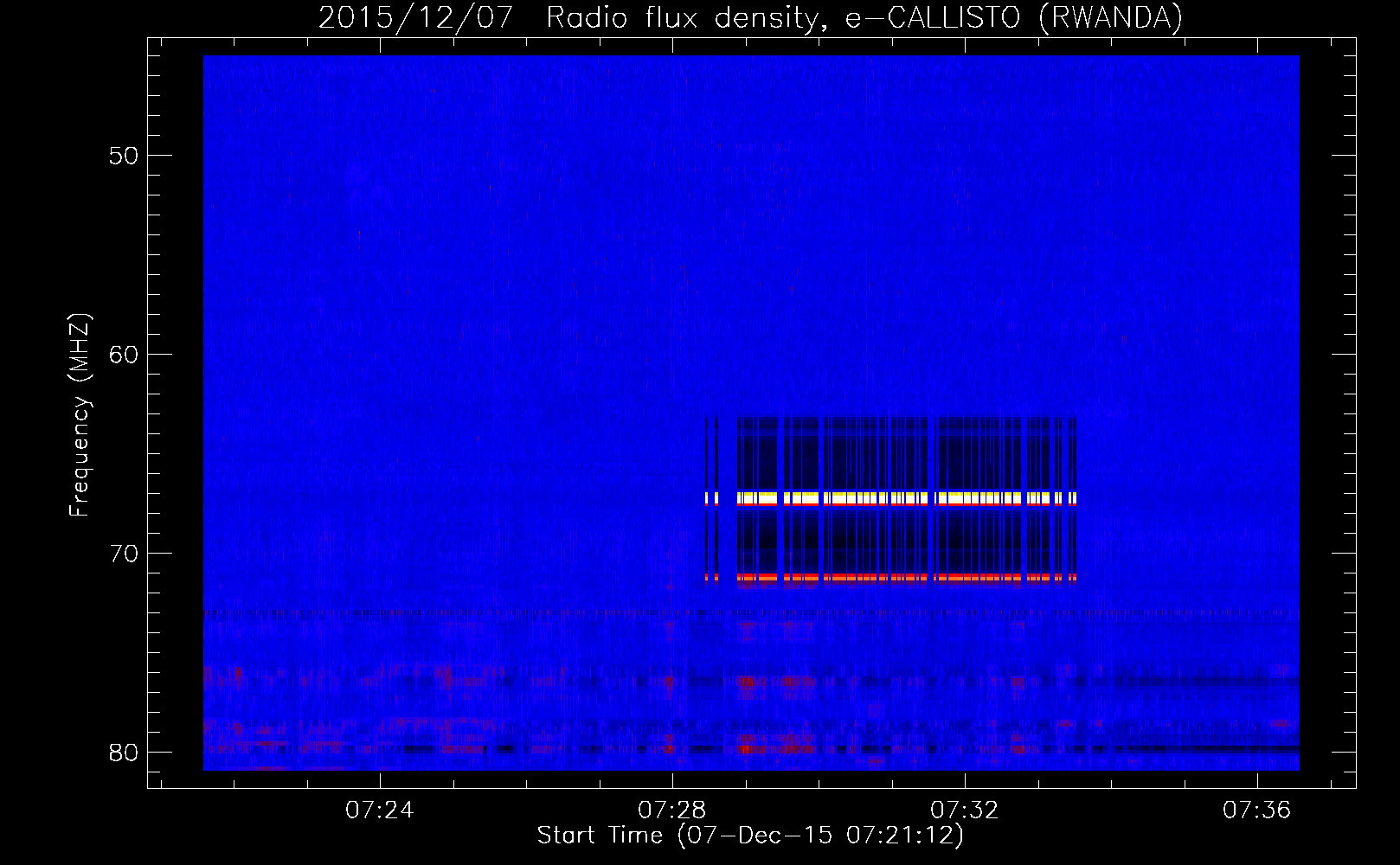Click the 60 frequency tick label
Screen dimensions: 1400x865
point(123,355)
